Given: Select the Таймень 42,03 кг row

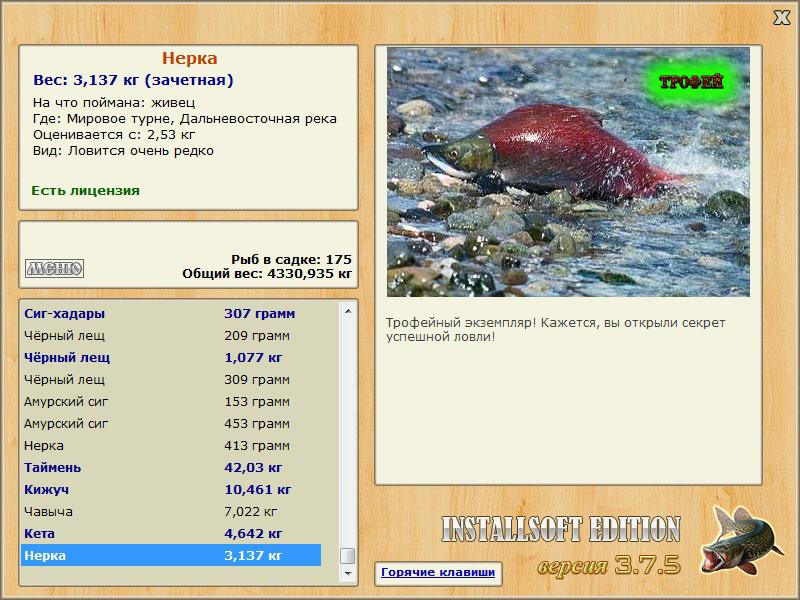Looking at the screenshot, I should click(x=171, y=467).
